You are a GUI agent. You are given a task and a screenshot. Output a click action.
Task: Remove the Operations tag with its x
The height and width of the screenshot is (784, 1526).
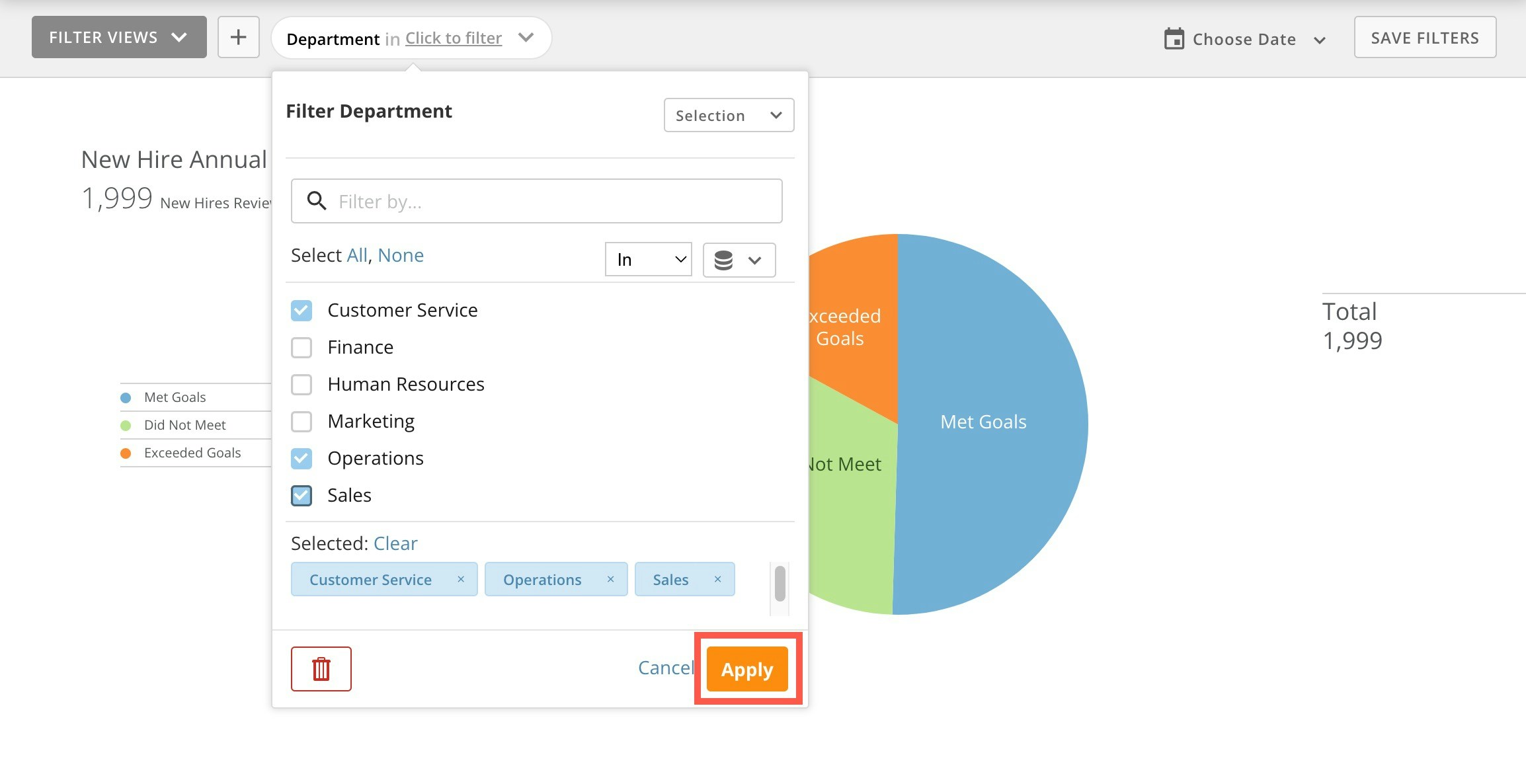point(610,579)
